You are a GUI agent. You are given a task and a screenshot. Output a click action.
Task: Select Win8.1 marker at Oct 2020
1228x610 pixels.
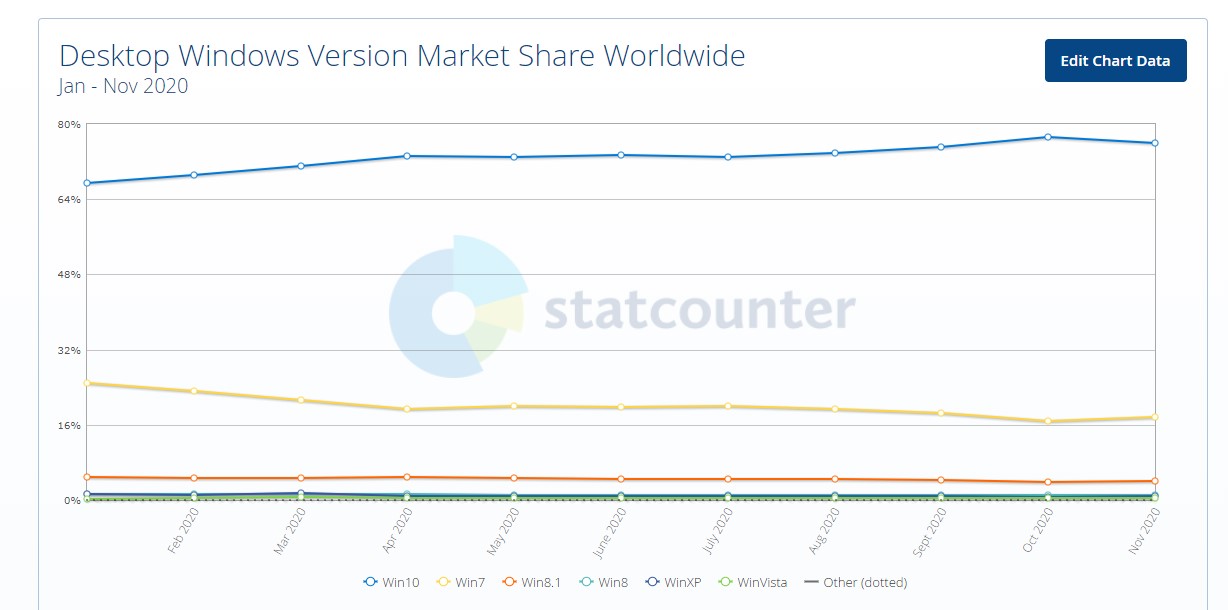click(x=1047, y=482)
